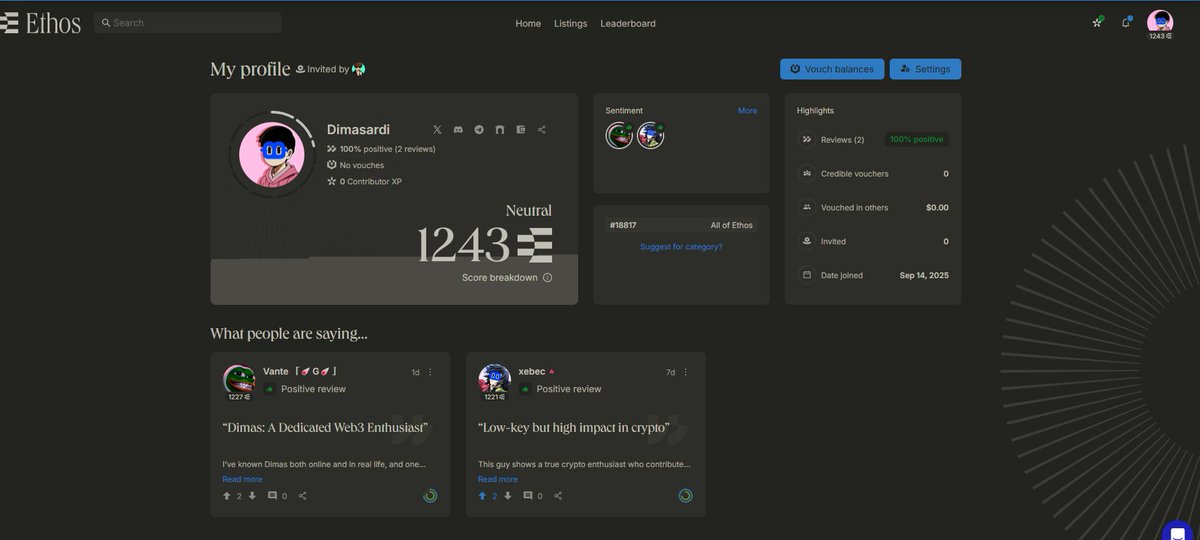Viewport: 1200px width, 540px height.
Task: Click Suggest for category? link
Action: pos(681,246)
